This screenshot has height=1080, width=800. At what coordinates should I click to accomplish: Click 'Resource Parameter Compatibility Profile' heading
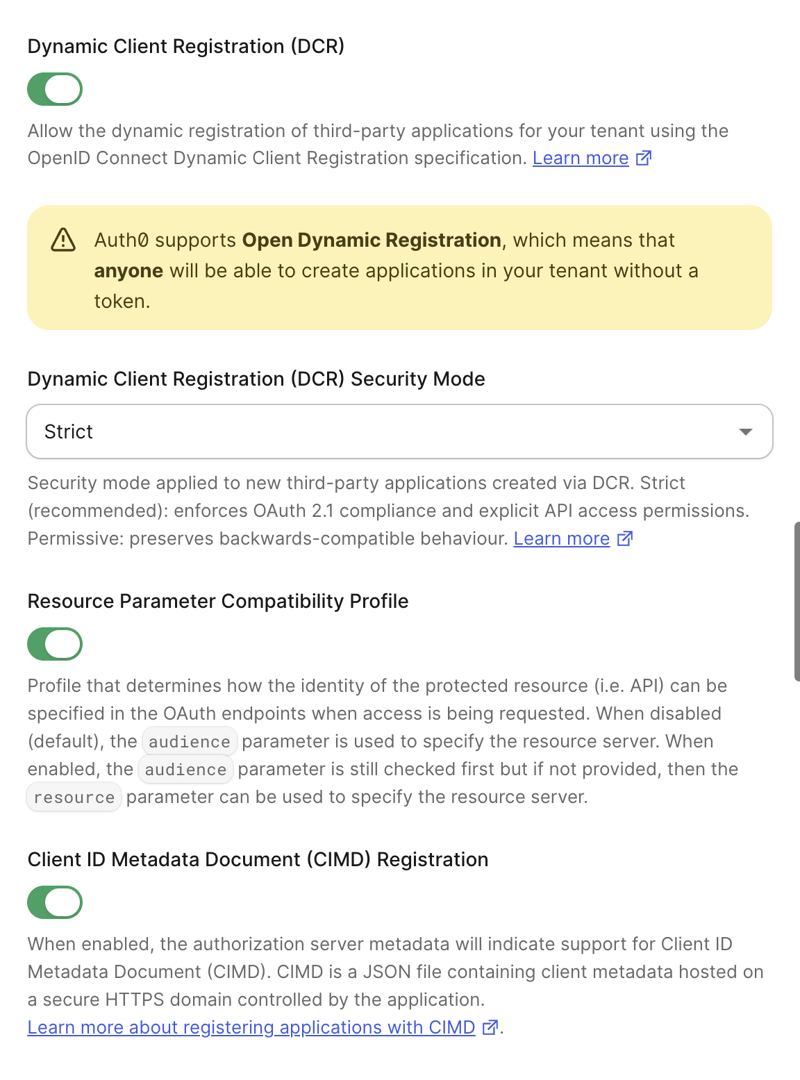218,601
